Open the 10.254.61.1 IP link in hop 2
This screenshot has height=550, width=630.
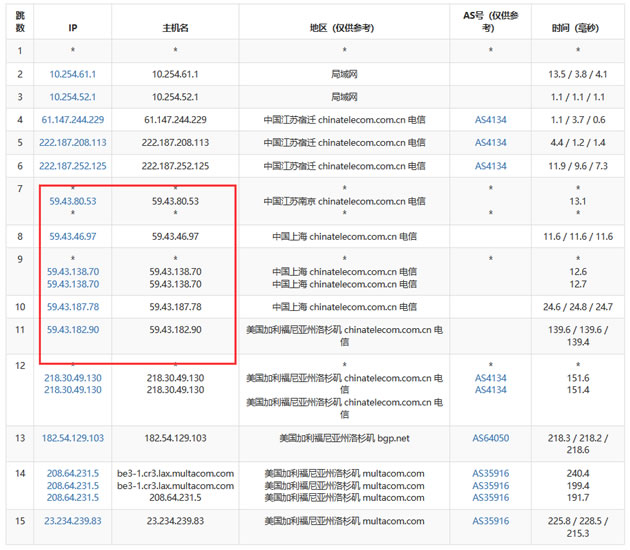[73, 74]
